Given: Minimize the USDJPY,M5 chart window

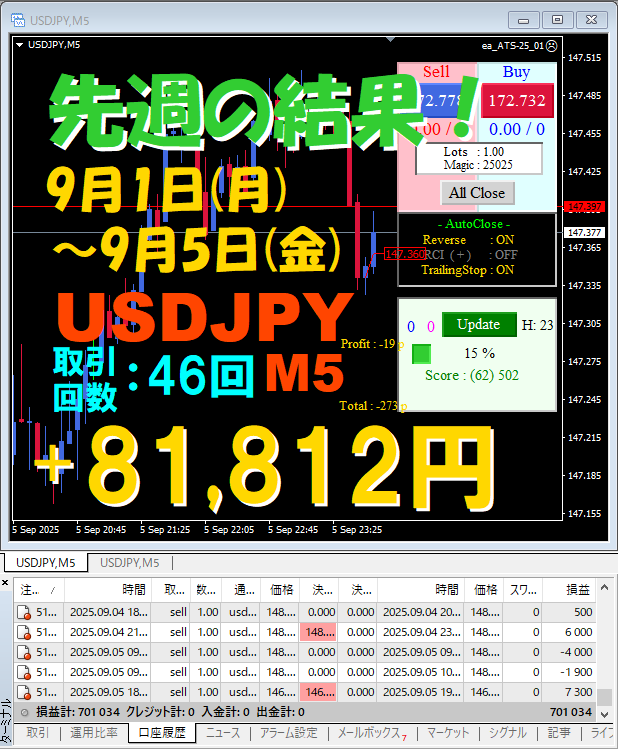Looking at the screenshot, I should point(524,20).
